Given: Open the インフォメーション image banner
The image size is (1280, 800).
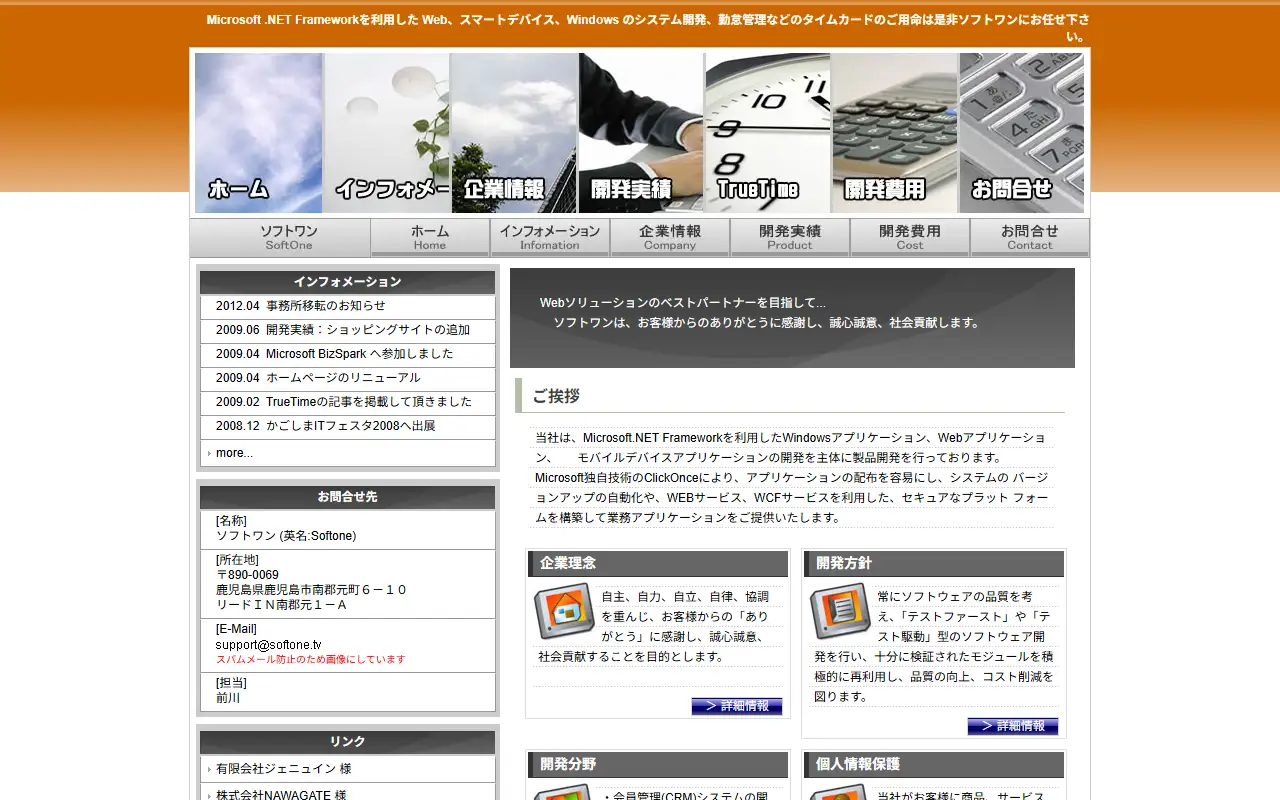Looking at the screenshot, I should (386, 133).
